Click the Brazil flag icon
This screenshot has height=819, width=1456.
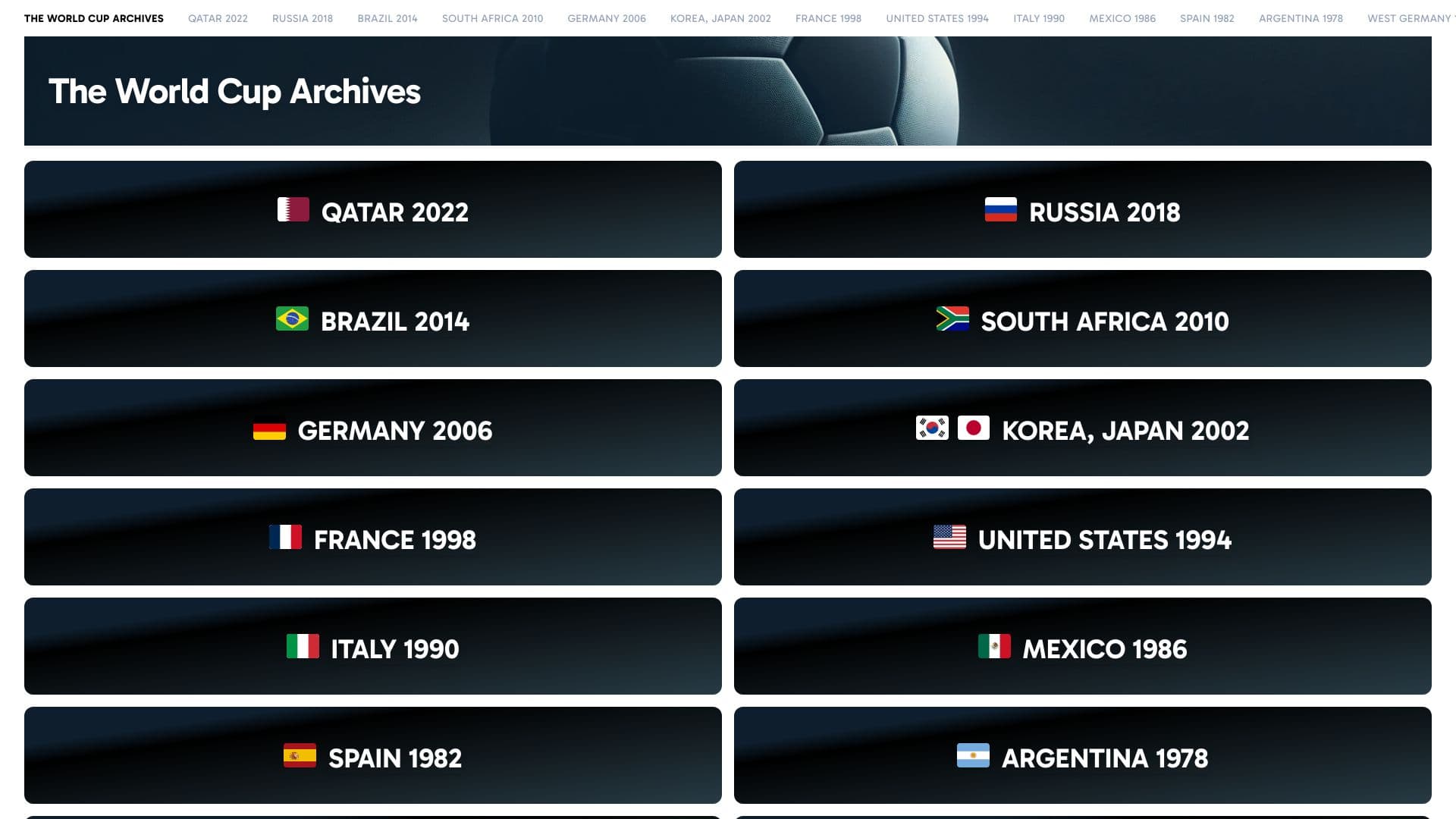pyautogui.click(x=292, y=318)
